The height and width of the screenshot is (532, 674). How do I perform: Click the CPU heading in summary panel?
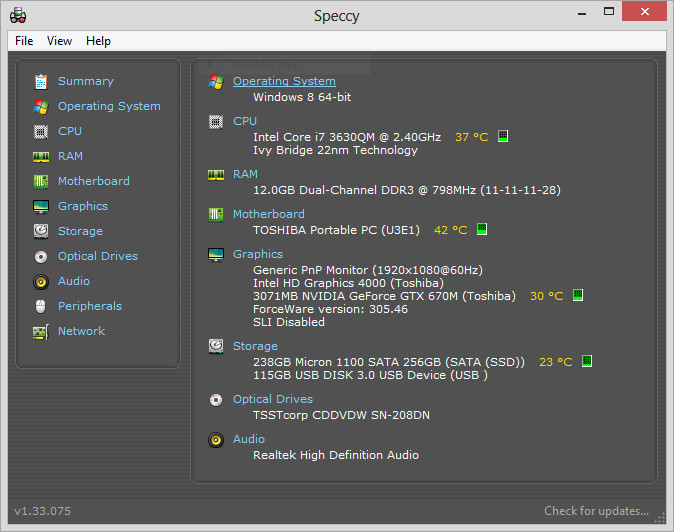245,121
